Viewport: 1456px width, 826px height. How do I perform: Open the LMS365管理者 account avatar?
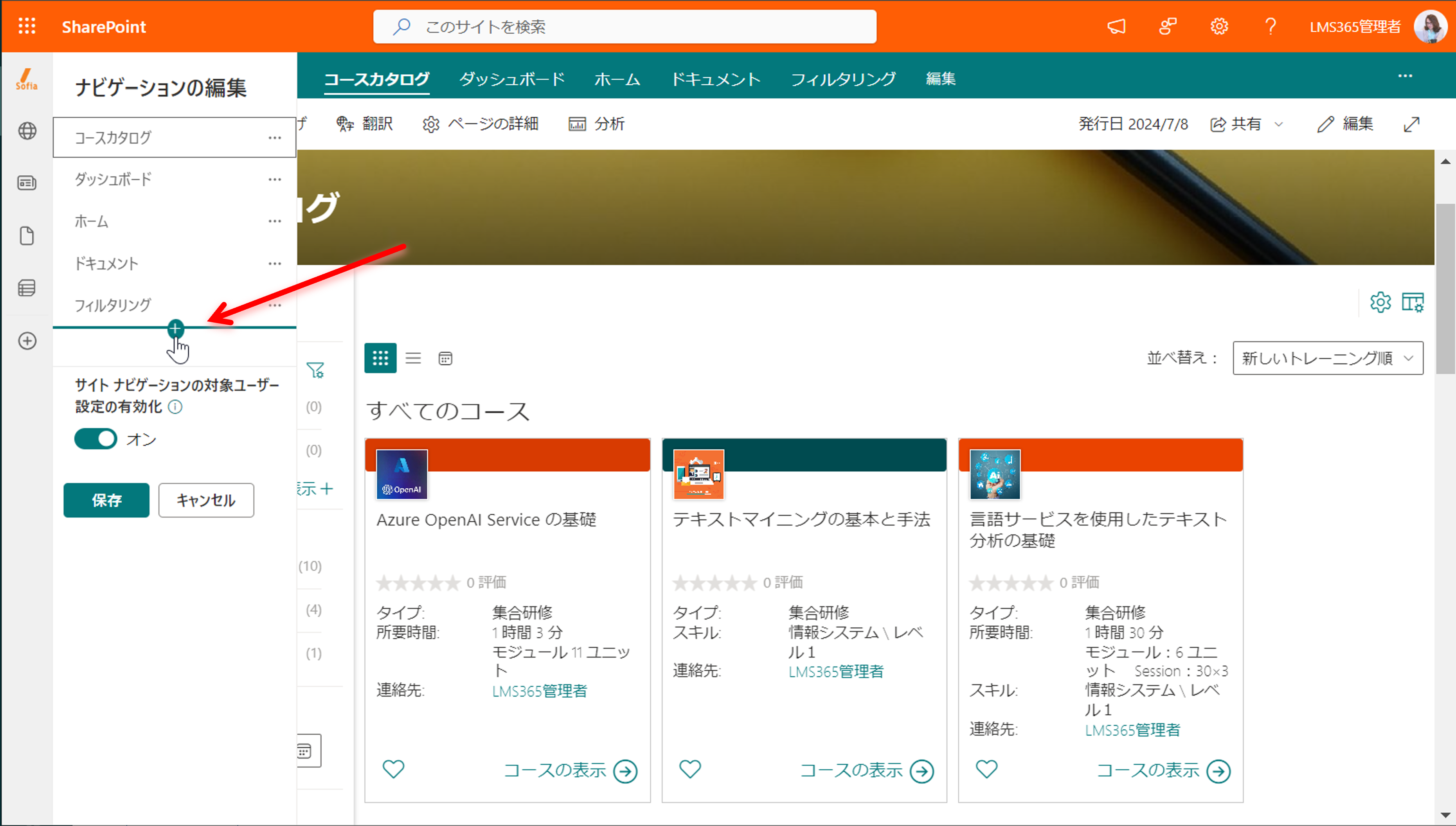(1430, 26)
